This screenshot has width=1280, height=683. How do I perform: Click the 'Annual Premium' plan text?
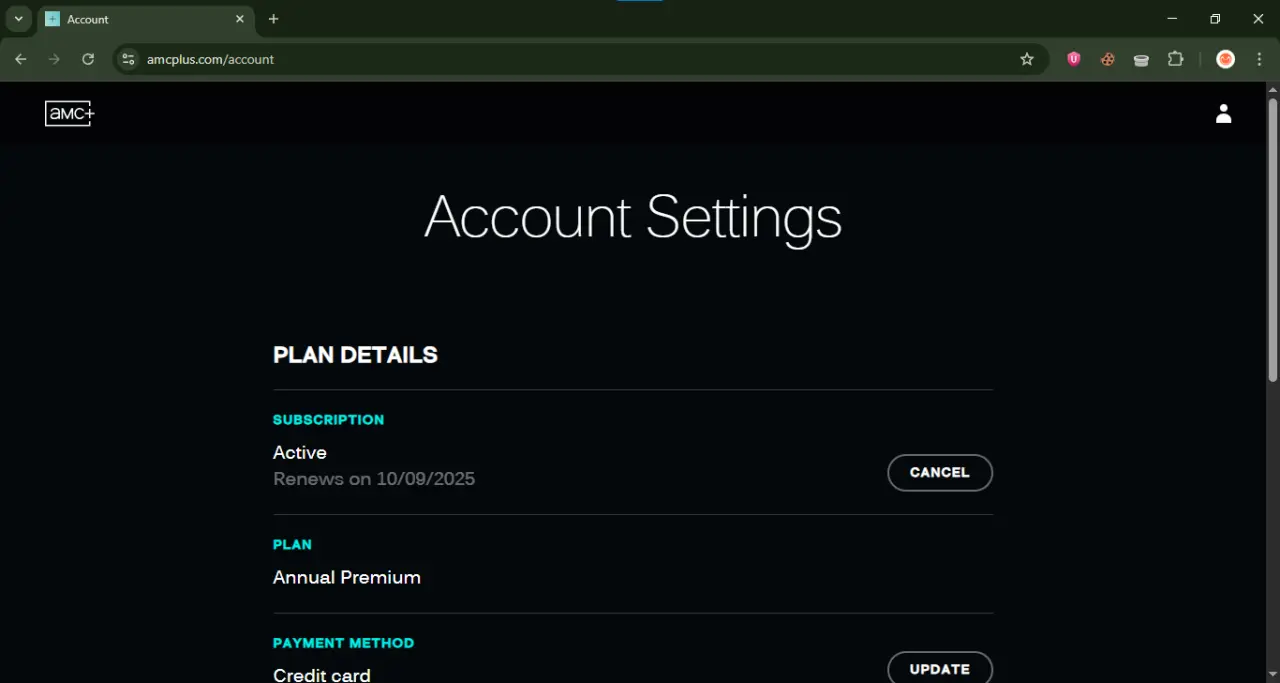tap(347, 578)
